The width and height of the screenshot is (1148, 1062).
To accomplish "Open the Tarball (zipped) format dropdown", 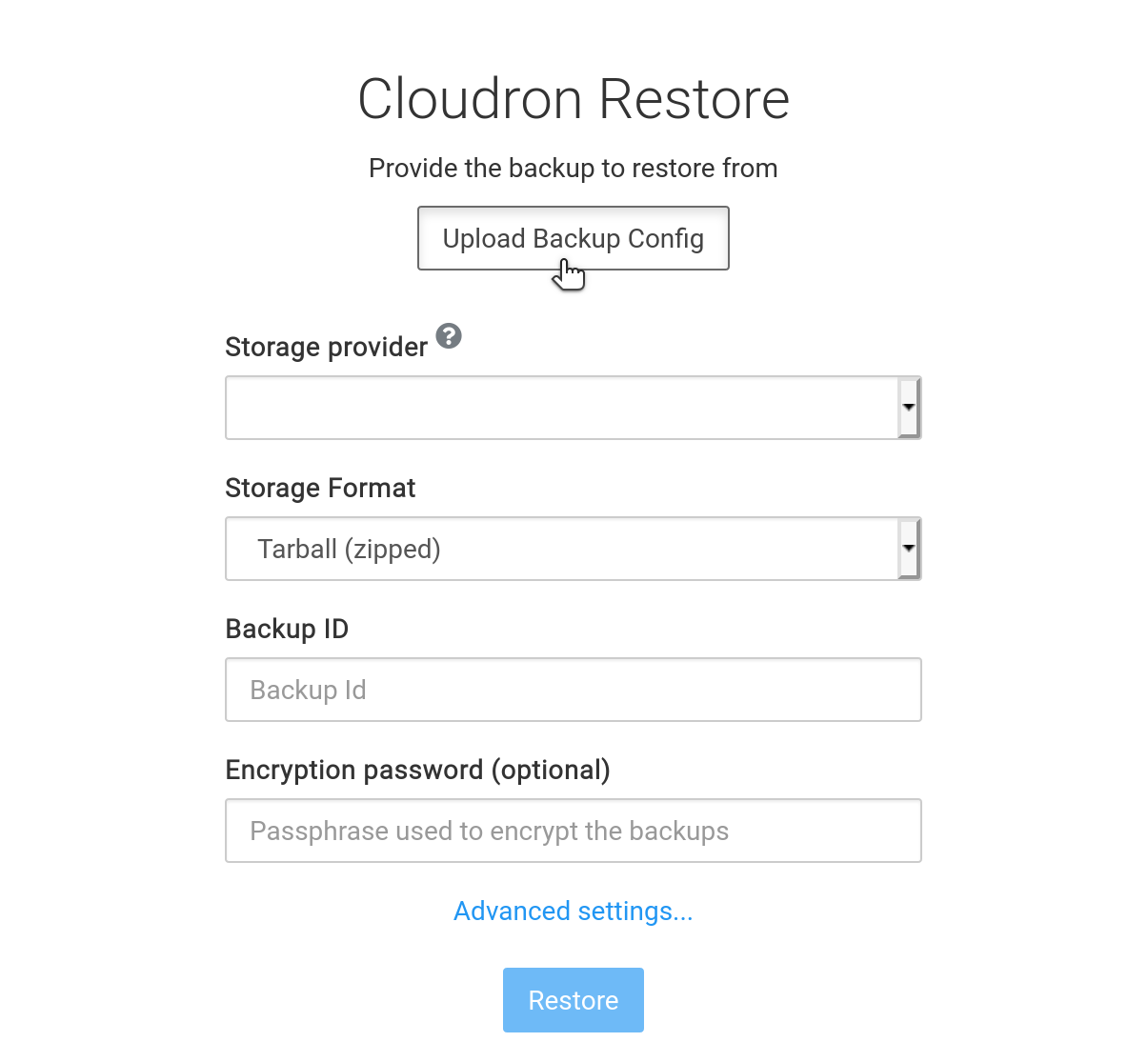I will (562, 549).
